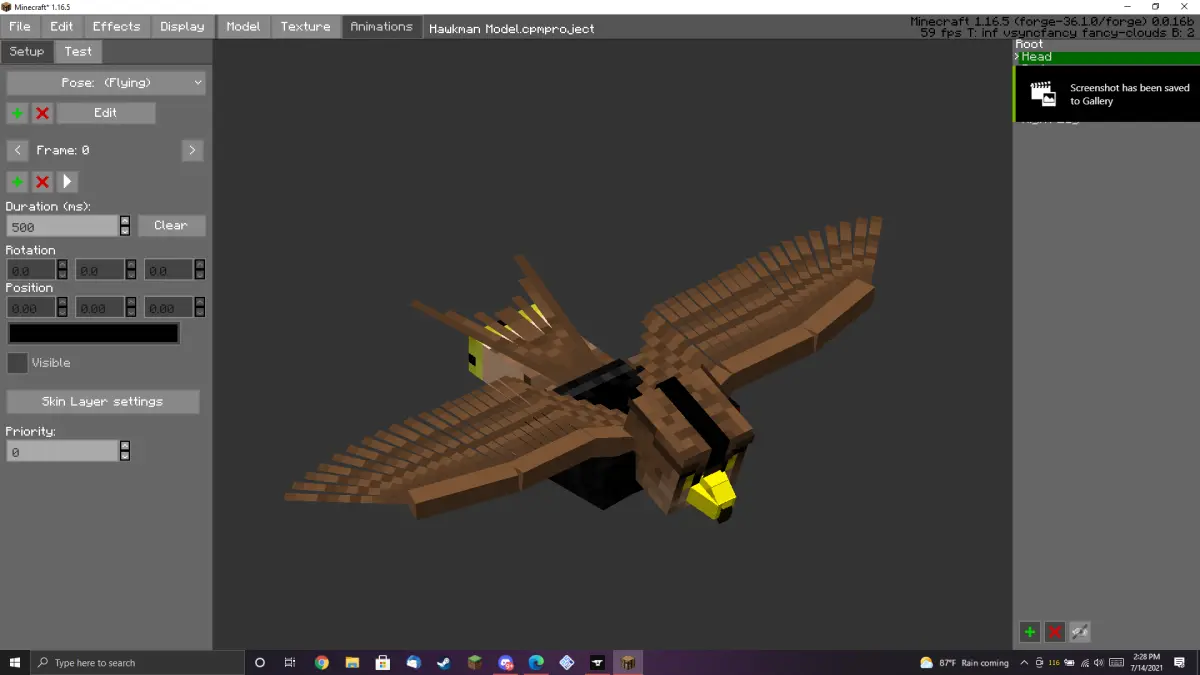Screen dimensions: 1200x675
Task: Open the Display menu
Action: tap(182, 27)
